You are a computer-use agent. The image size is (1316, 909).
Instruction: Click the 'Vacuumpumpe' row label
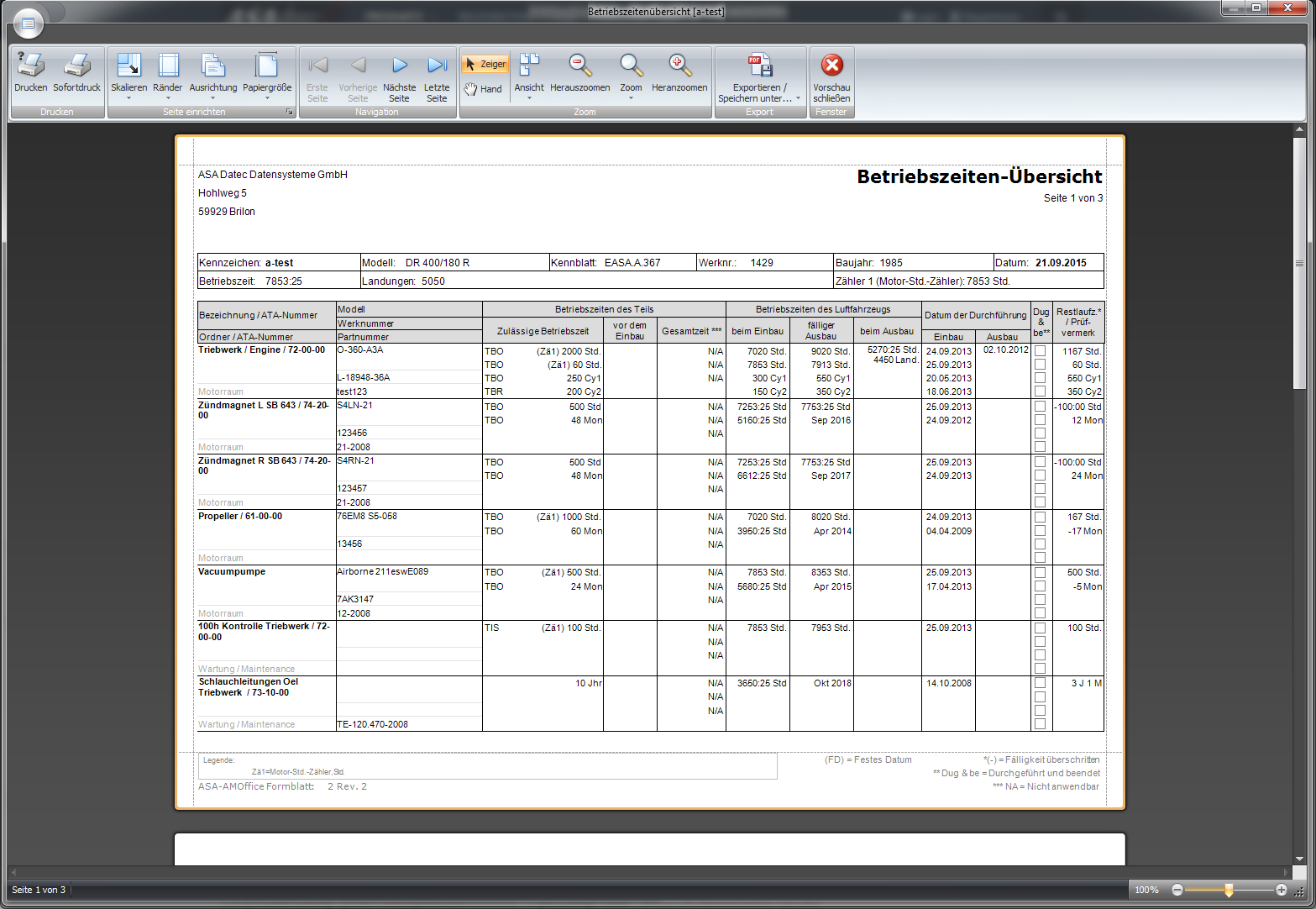232,571
